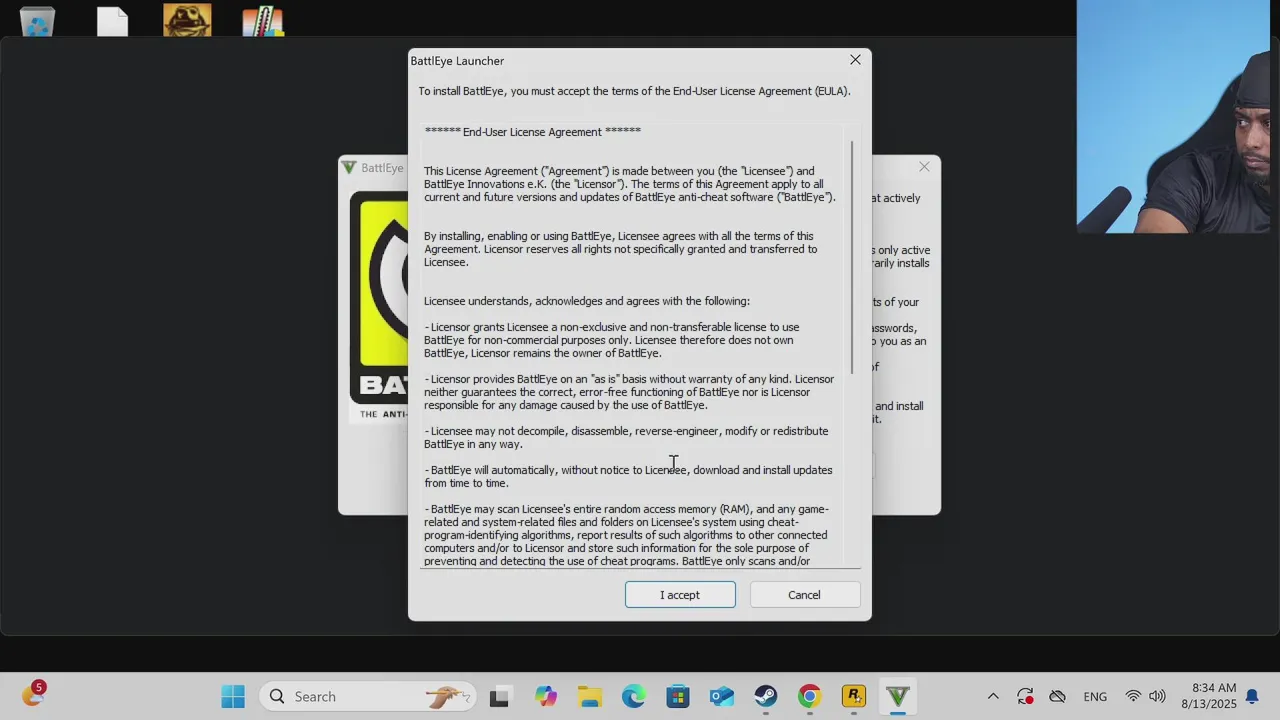Open the weather widget with notification badge
Screen dimensions: 1280x720
coord(34,694)
